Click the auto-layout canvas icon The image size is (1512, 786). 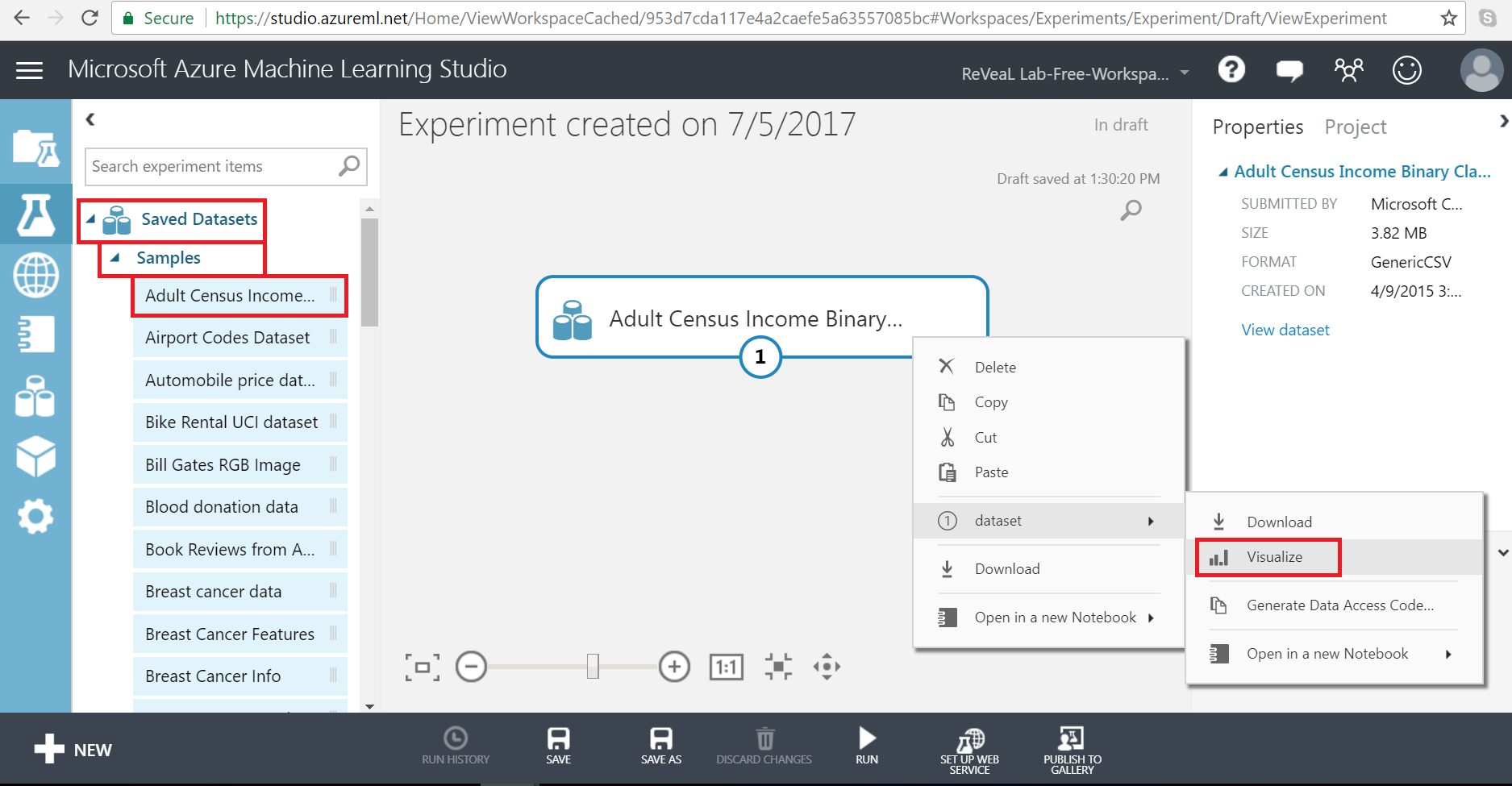tap(778, 667)
